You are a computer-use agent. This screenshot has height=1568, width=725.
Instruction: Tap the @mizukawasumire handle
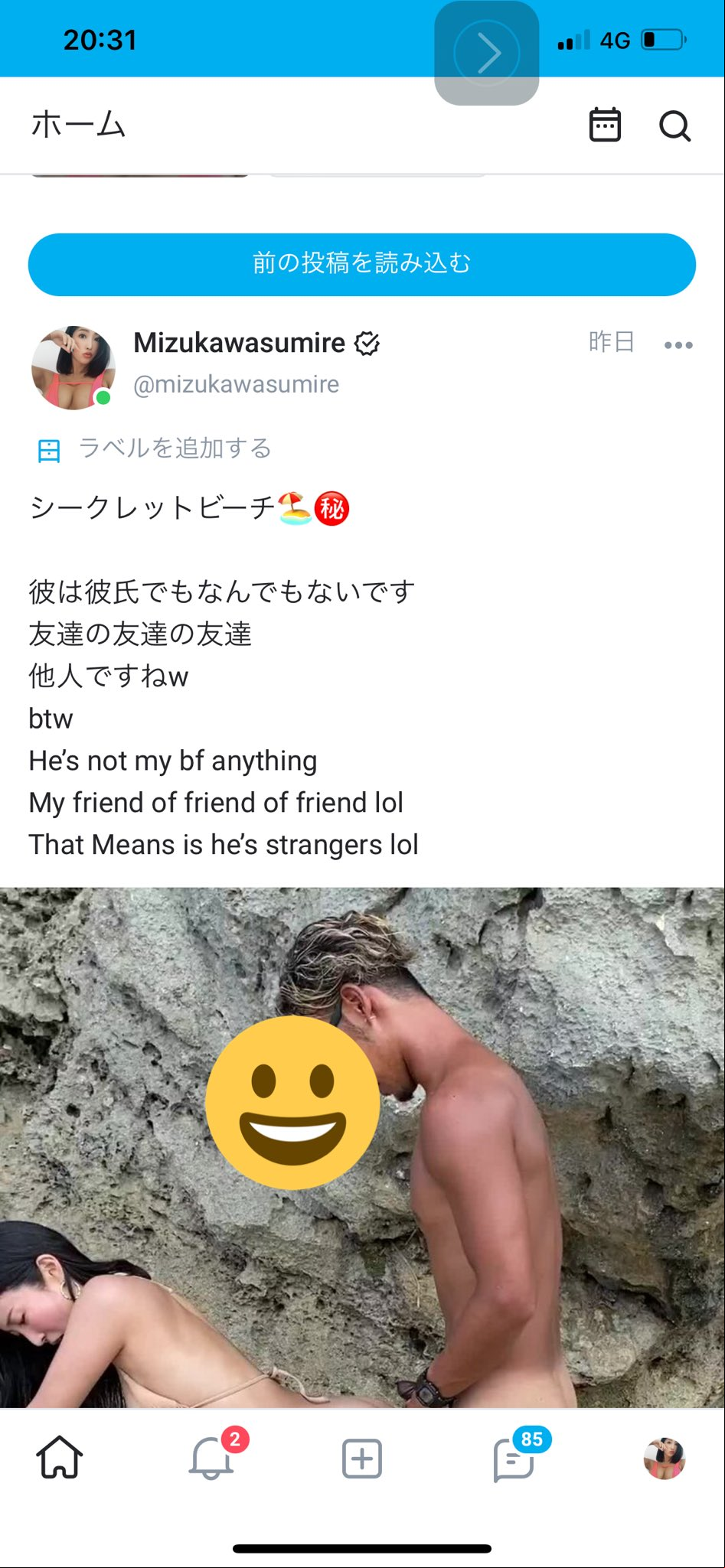pos(236,383)
